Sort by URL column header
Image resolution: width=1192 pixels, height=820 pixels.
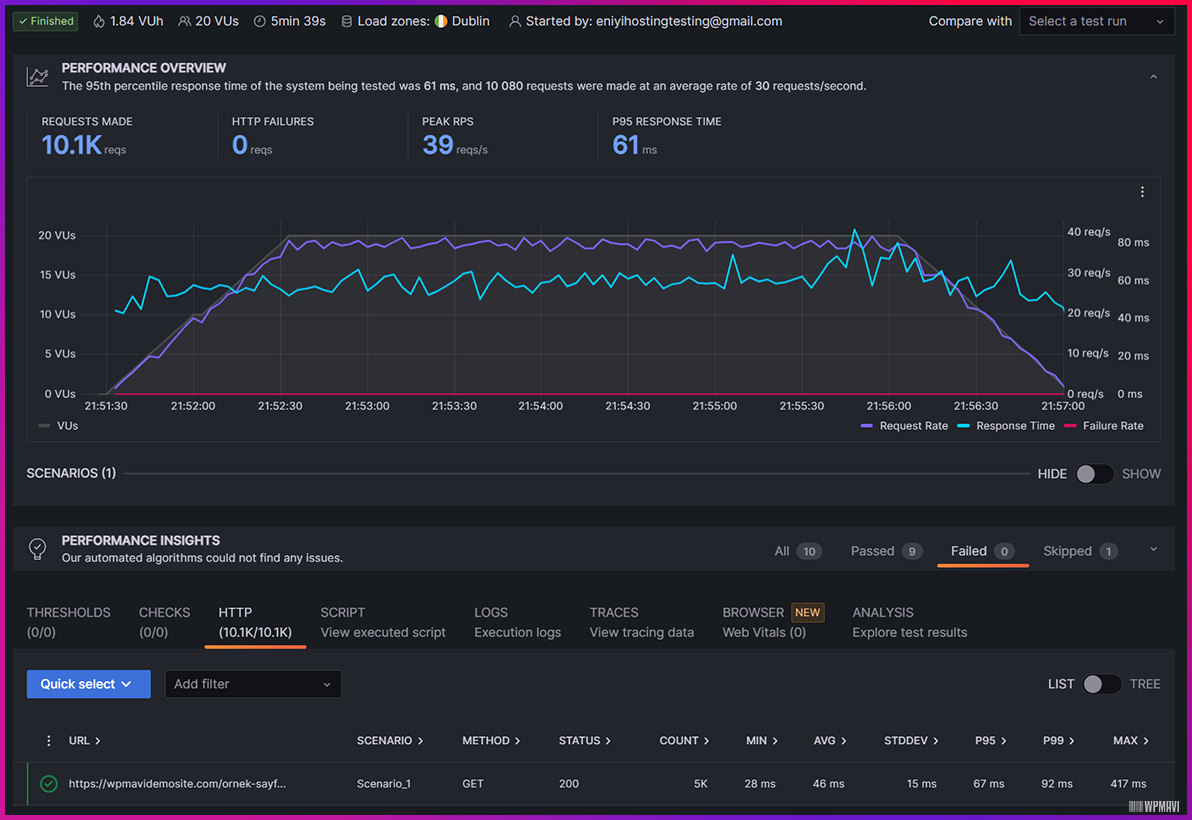pos(84,740)
